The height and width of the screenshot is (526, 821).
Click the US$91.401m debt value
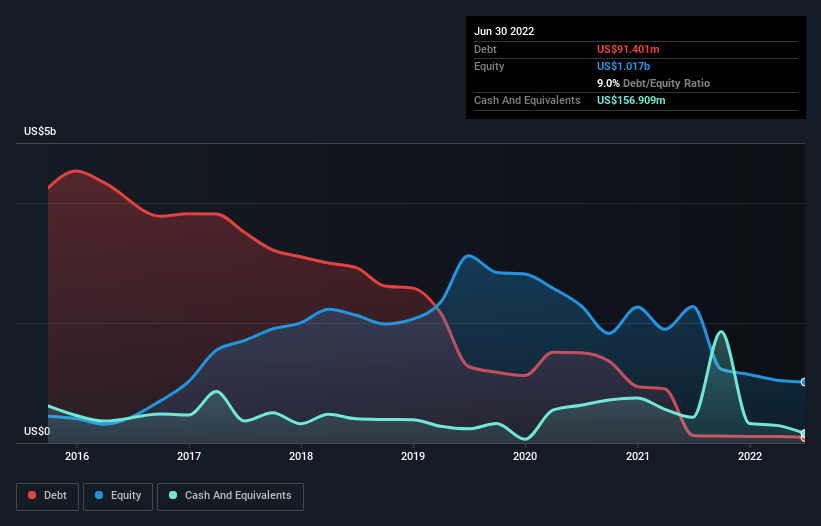pyautogui.click(x=628, y=49)
